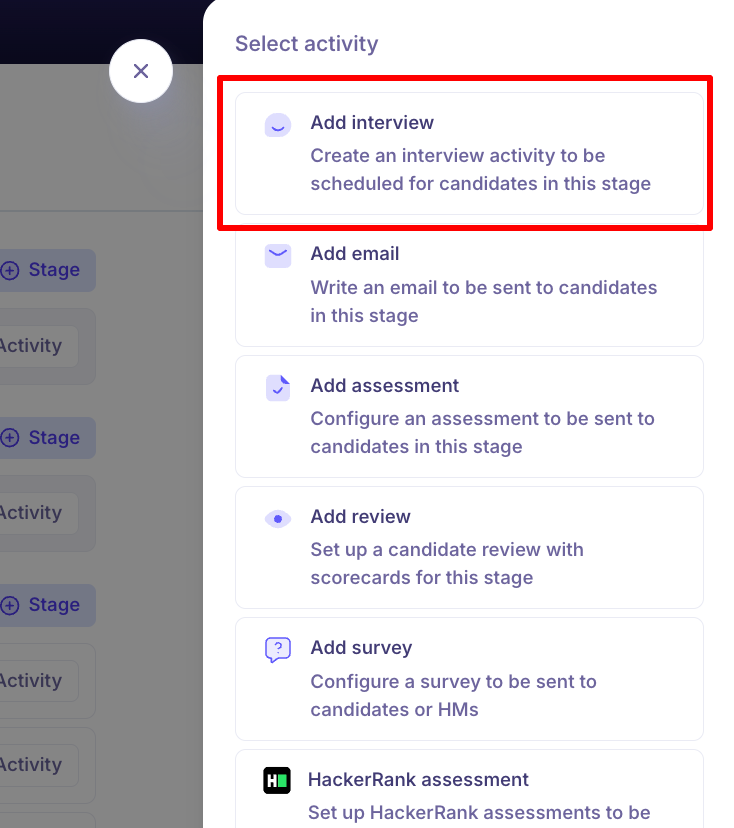
Task: Close the Select activity panel
Action: coord(141,71)
